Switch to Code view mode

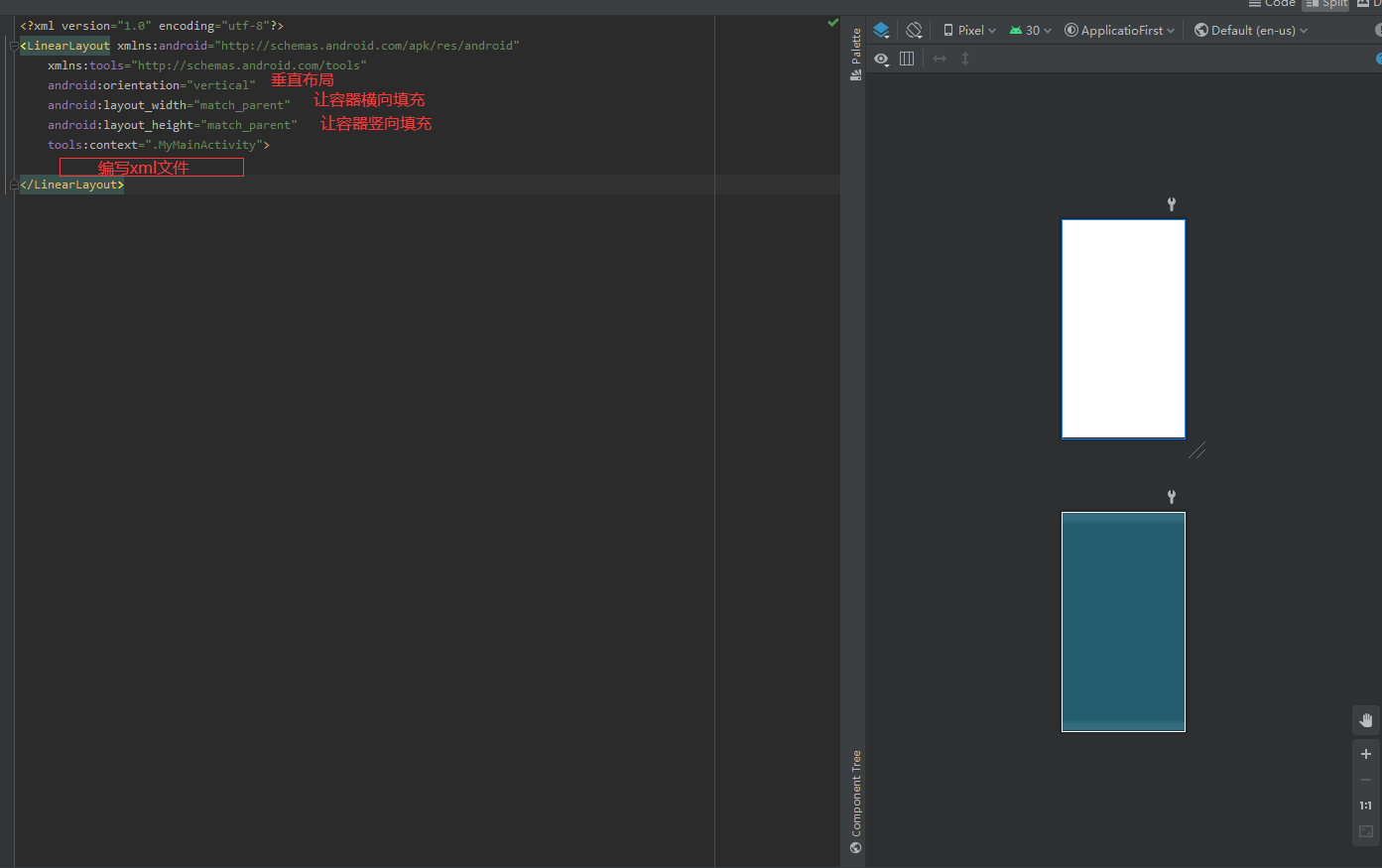click(x=1272, y=4)
